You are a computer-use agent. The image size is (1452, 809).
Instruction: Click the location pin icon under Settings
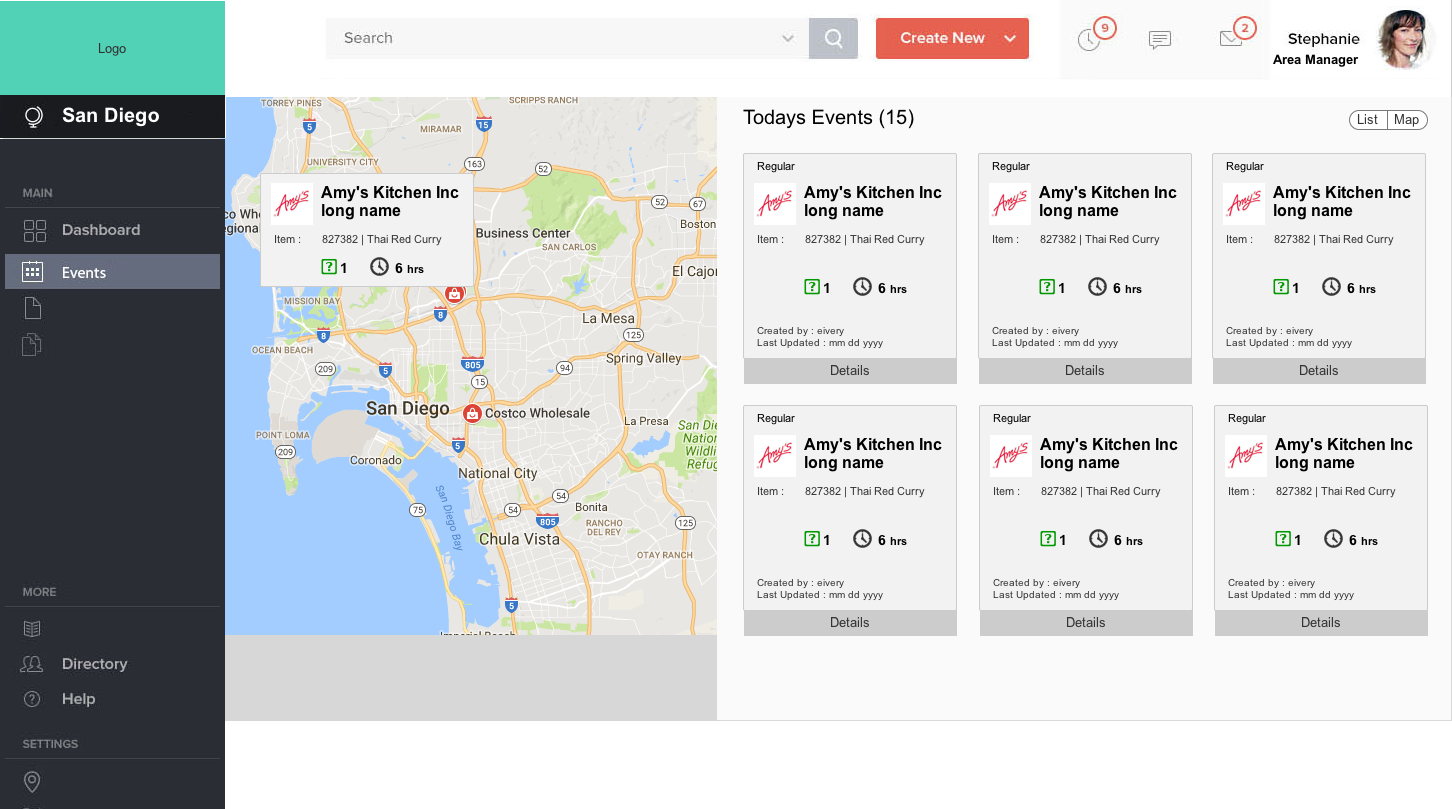(x=32, y=782)
